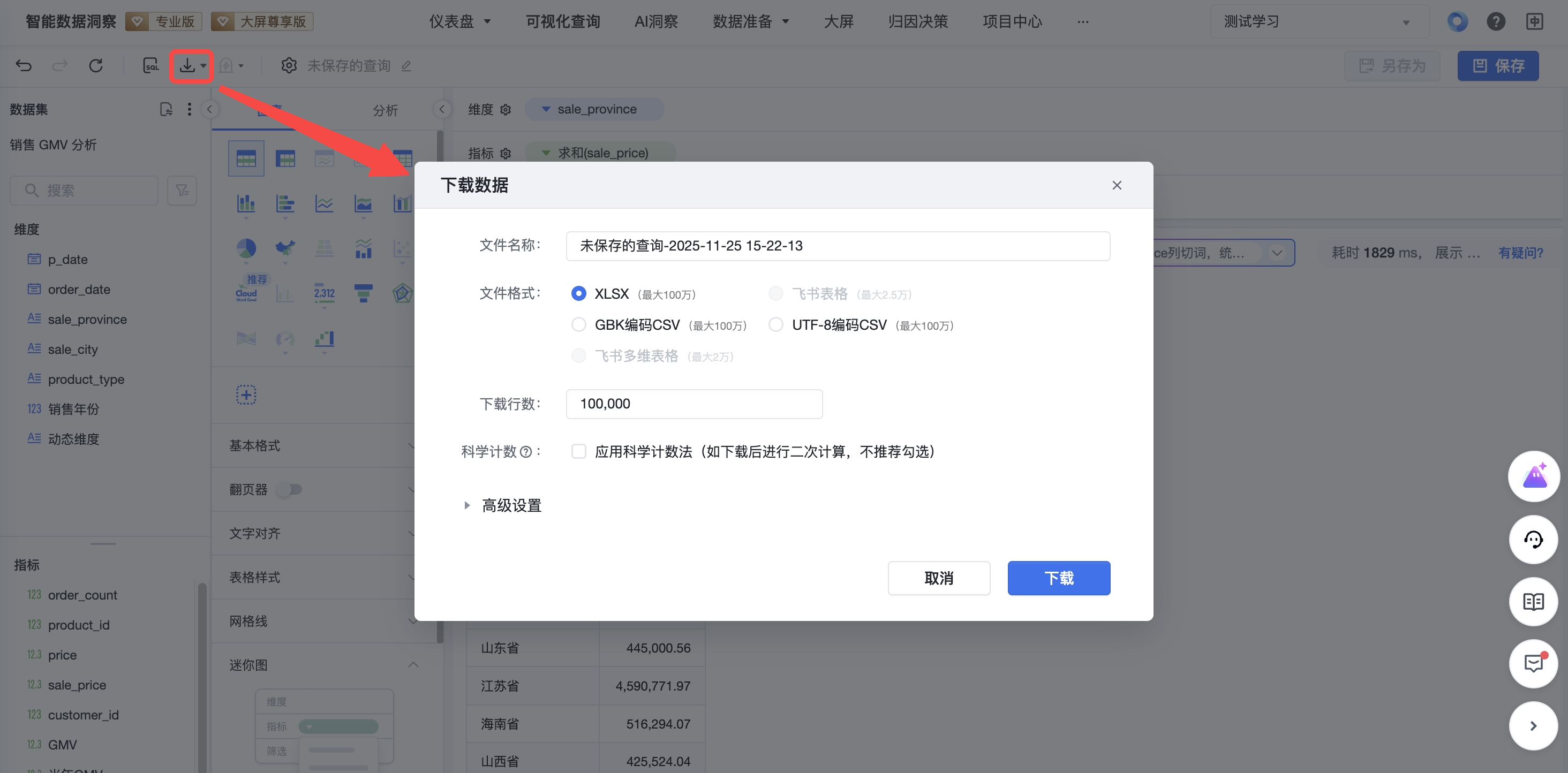Select the UTF-8编码CSV format option
Screen dimensions: 1568x773
(x=775, y=325)
